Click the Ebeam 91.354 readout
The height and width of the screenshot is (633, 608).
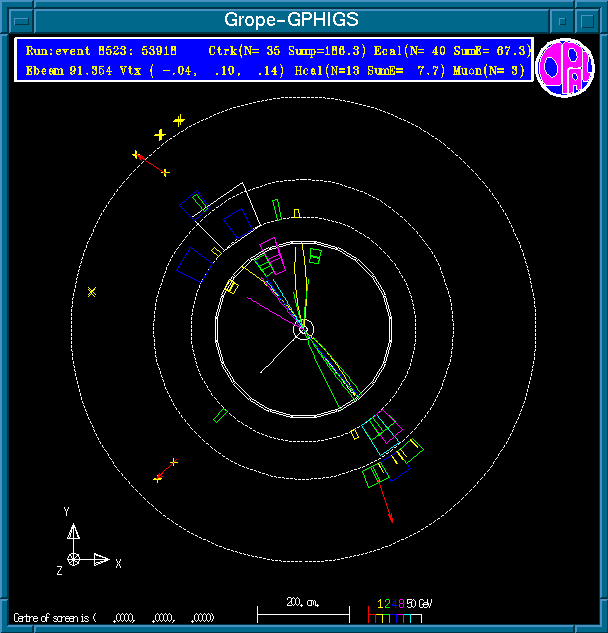tap(65, 71)
